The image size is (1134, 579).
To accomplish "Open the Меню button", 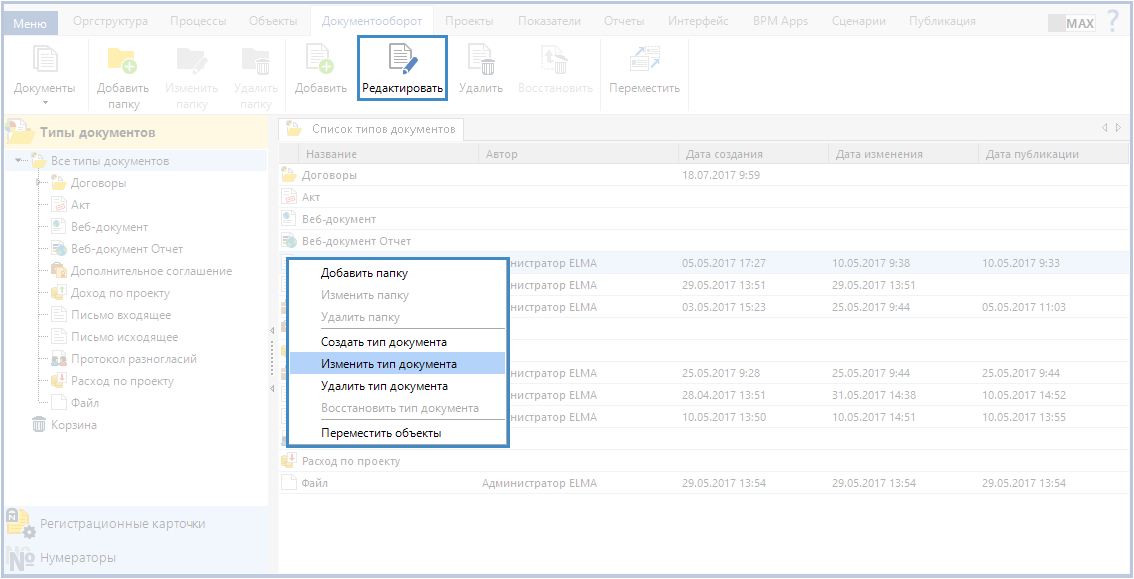I will pos(30,22).
